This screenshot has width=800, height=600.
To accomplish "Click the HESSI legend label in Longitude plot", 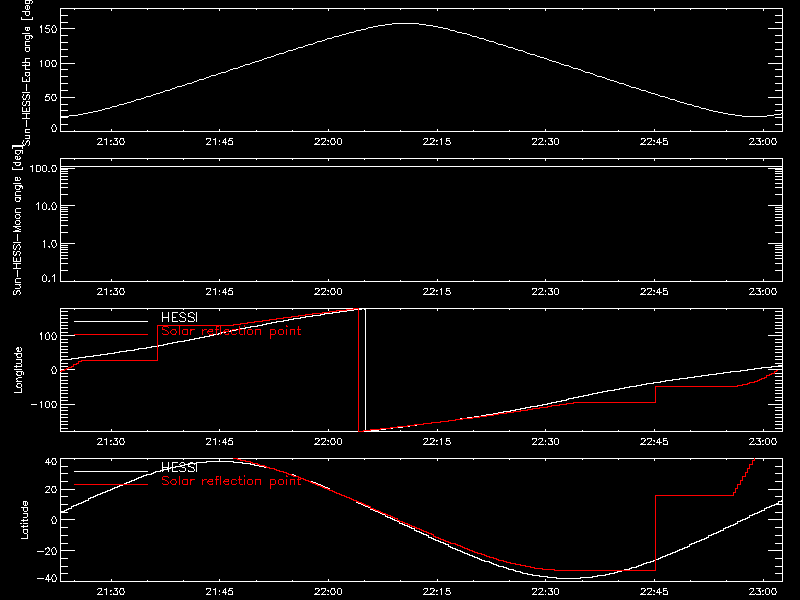I will coord(179,317).
